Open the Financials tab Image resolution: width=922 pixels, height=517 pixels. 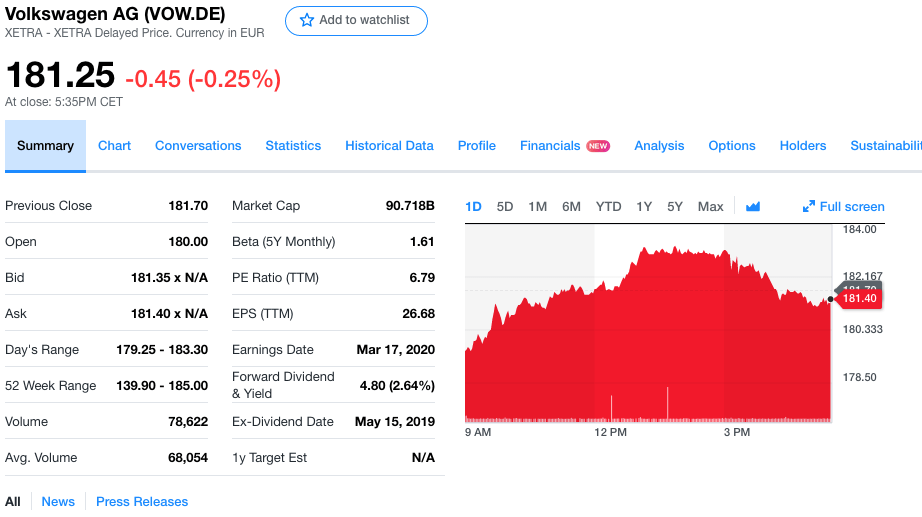point(550,146)
